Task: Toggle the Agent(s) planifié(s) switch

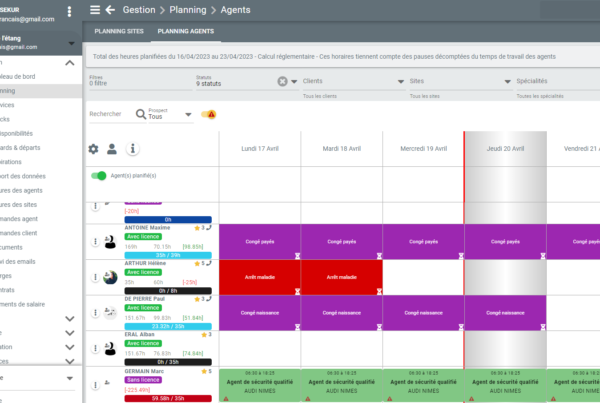Action: (x=99, y=176)
